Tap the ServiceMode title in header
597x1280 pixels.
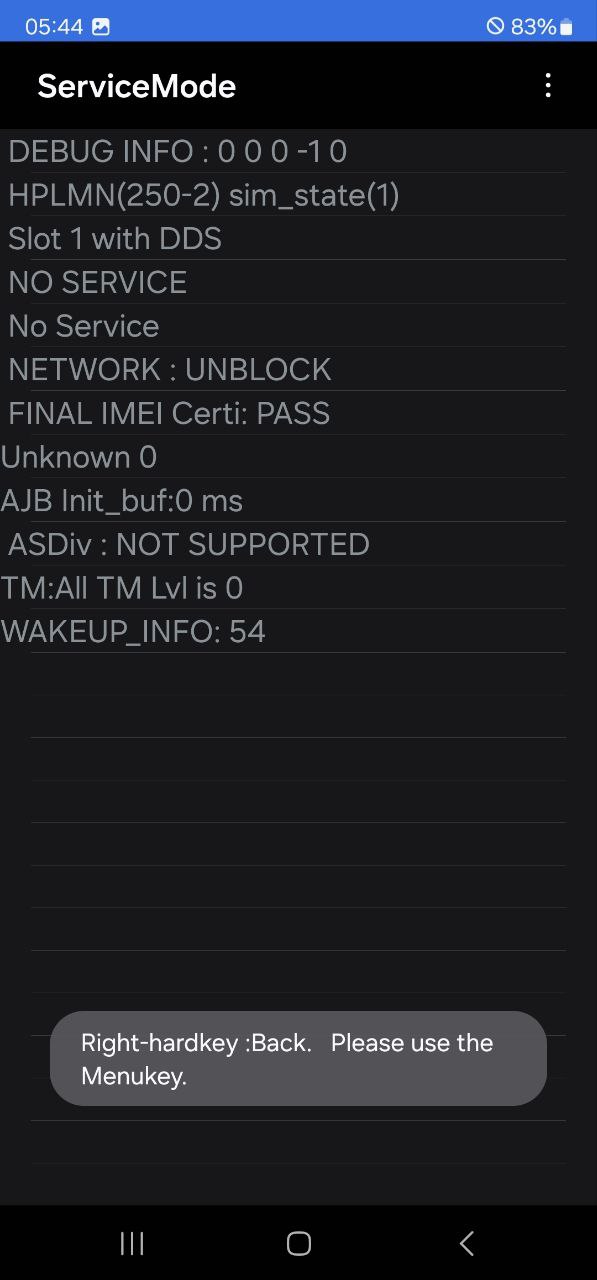(137, 86)
